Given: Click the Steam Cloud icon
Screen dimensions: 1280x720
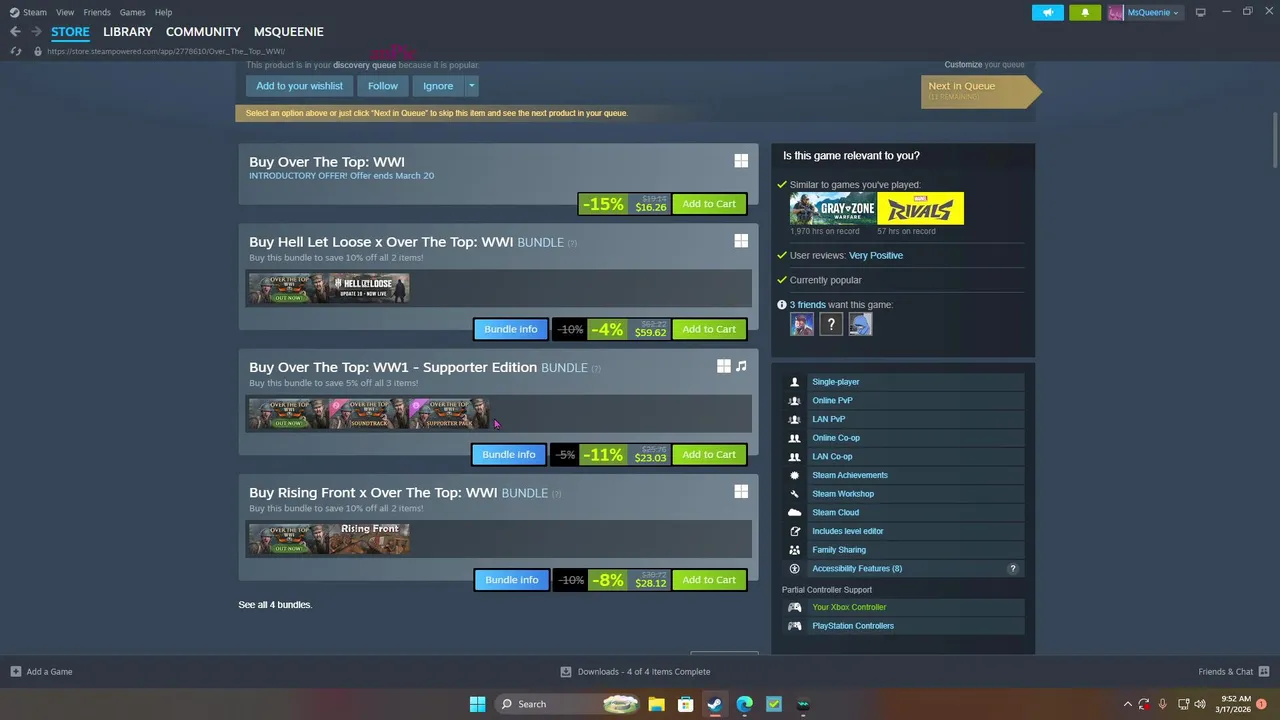Looking at the screenshot, I should click(x=794, y=512).
